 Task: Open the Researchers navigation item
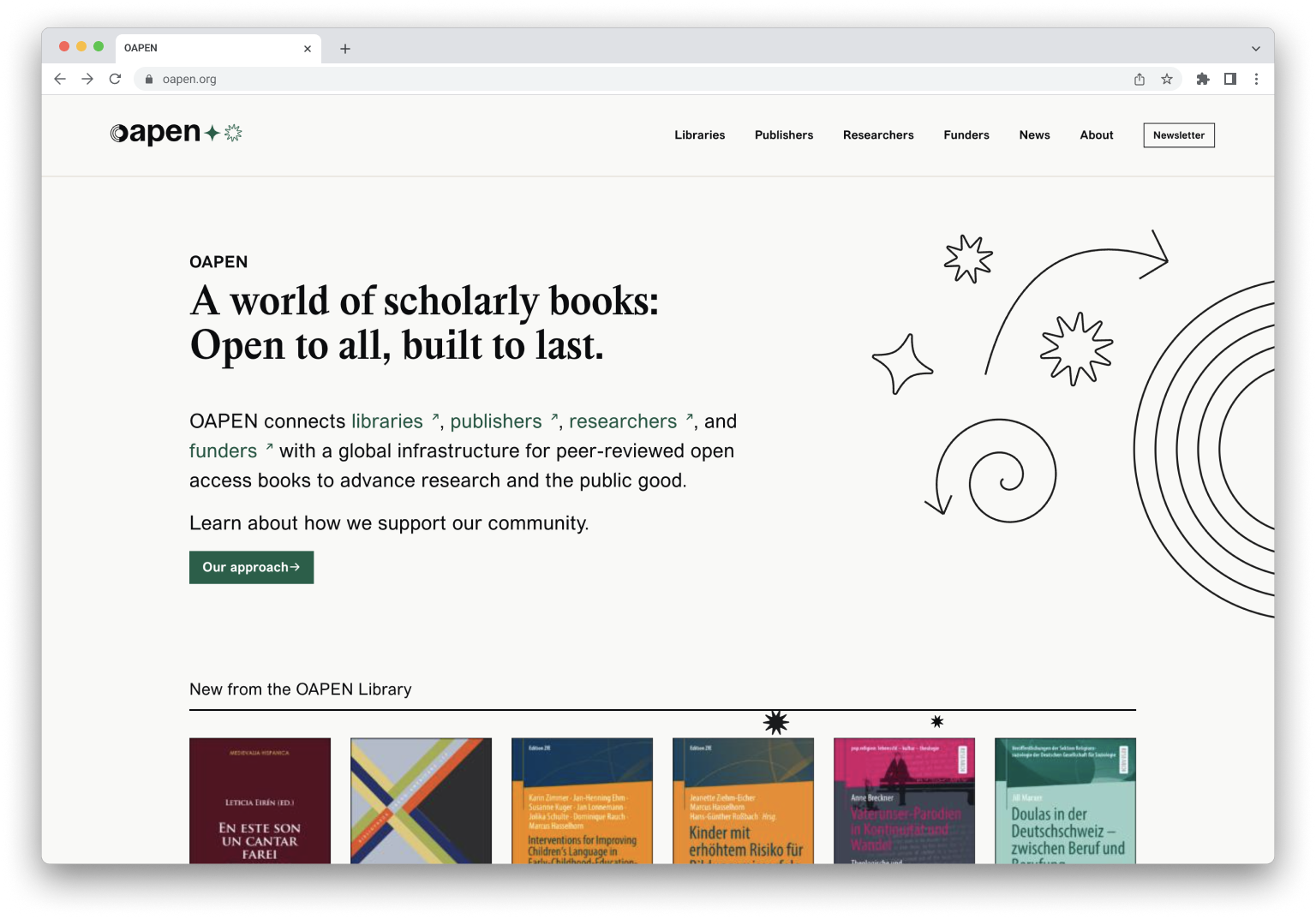[877, 134]
